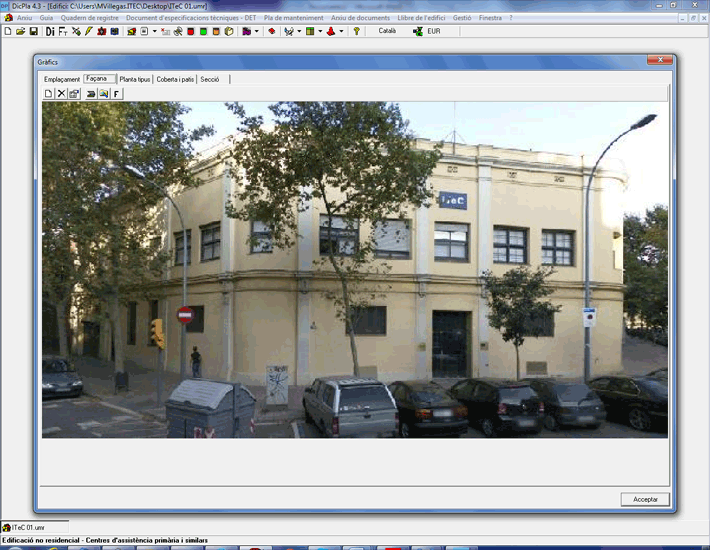Image resolution: width=710 pixels, height=550 pixels.
Task: Click the New document icon in main toolbar
Action: click(x=8, y=31)
